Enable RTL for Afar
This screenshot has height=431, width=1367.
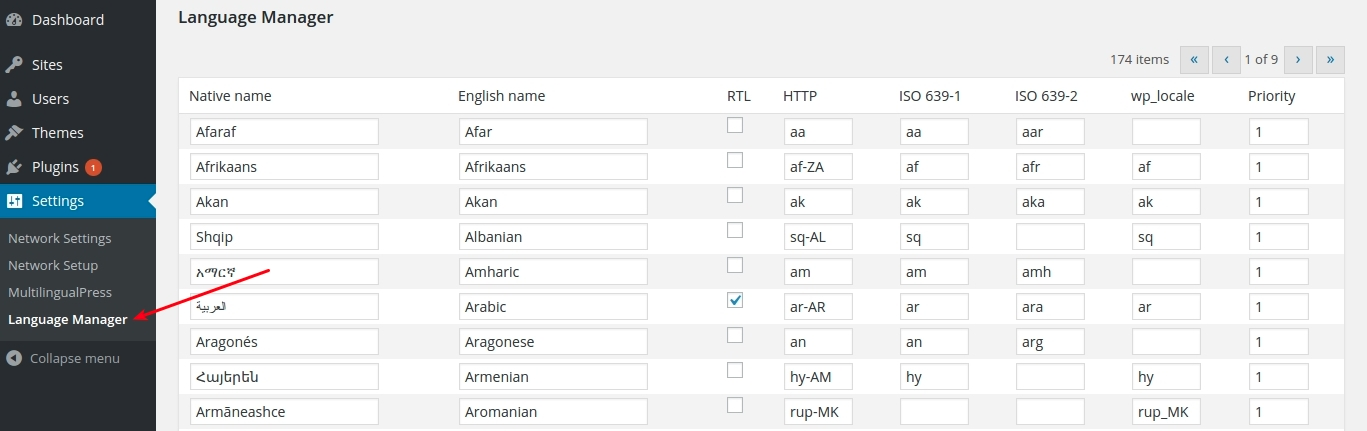coord(735,125)
